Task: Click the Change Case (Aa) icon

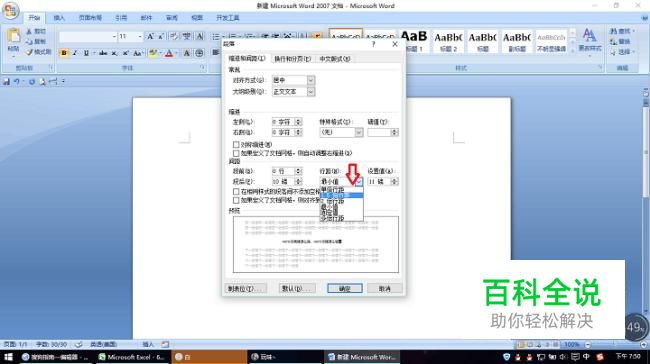Action: pyautogui.click(x=138, y=53)
